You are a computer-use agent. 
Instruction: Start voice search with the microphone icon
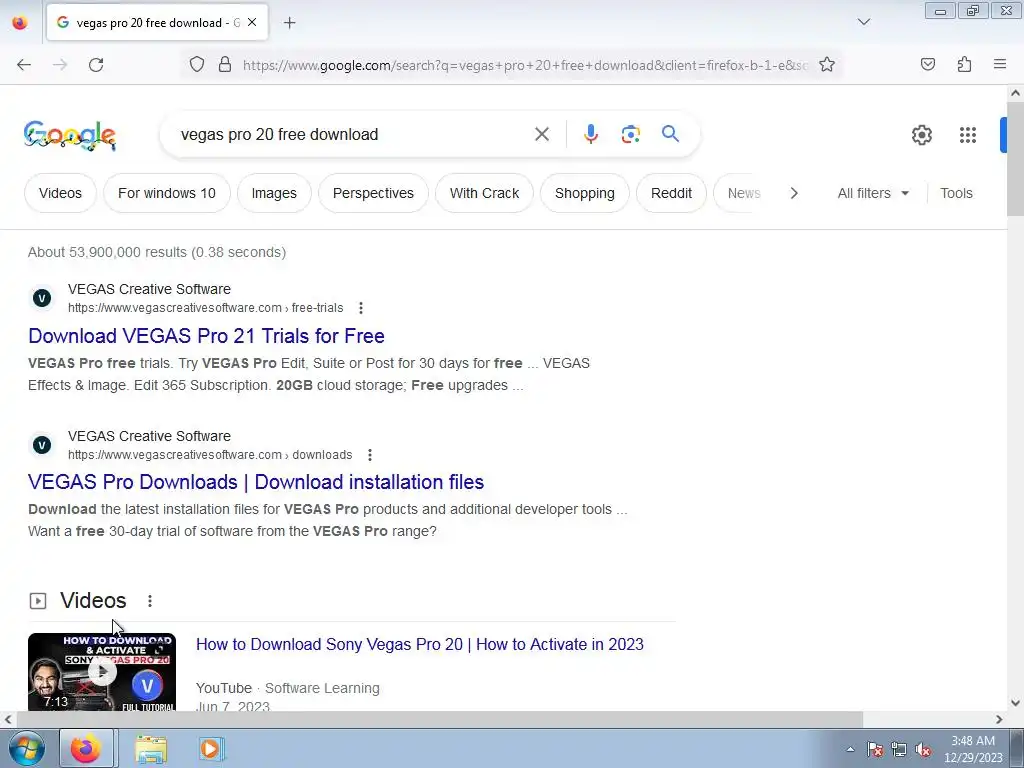(590, 135)
